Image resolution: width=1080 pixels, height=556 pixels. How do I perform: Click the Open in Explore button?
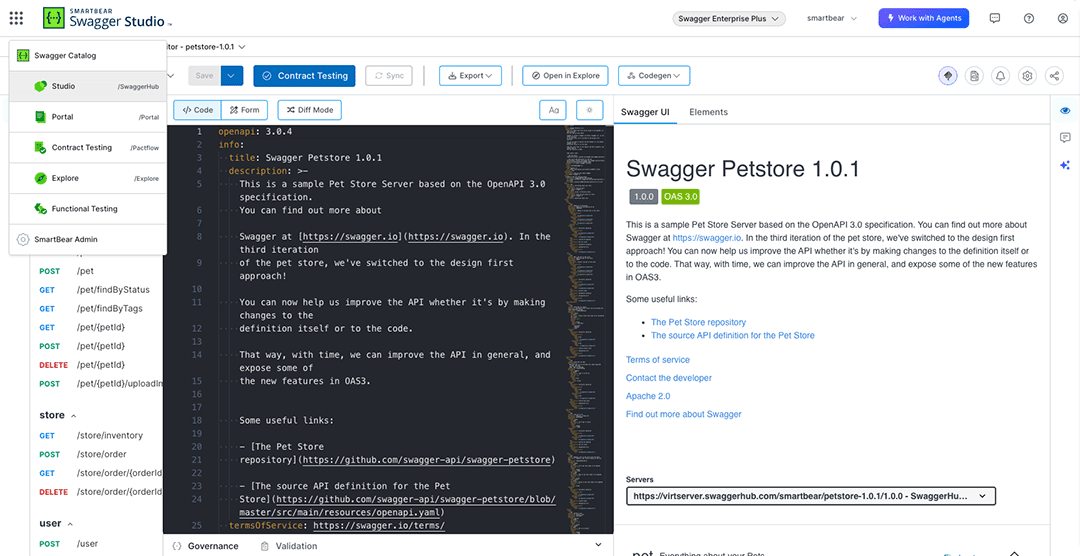coord(565,76)
